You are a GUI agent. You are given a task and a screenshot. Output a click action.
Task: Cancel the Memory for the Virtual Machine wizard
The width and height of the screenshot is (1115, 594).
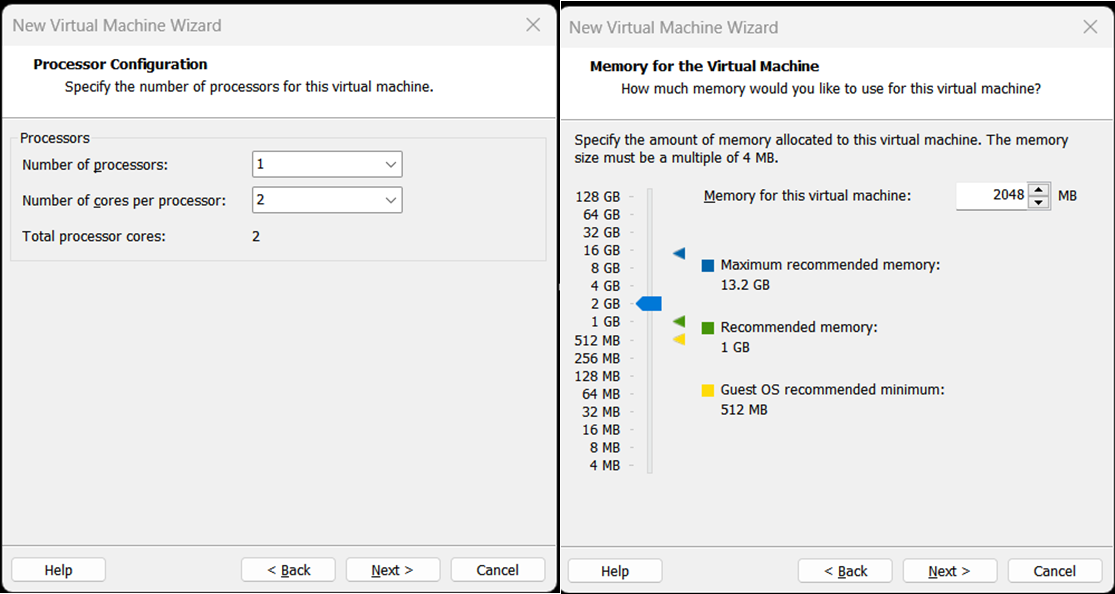pos(1055,571)
